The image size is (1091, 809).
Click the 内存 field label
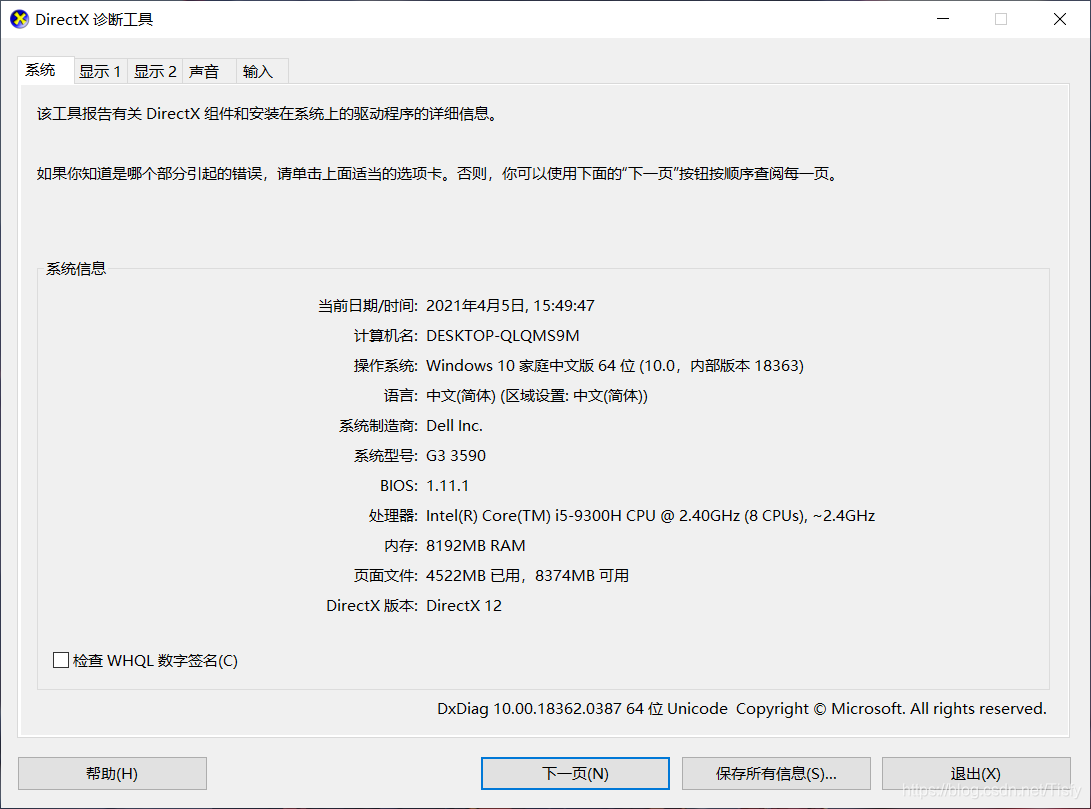click(401, 545)
